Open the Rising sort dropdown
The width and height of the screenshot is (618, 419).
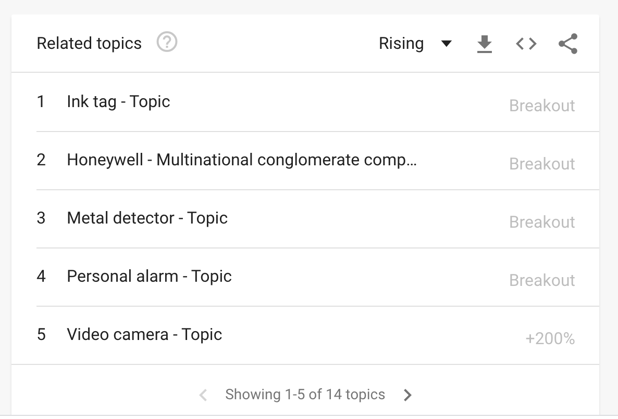click(415, 43)
